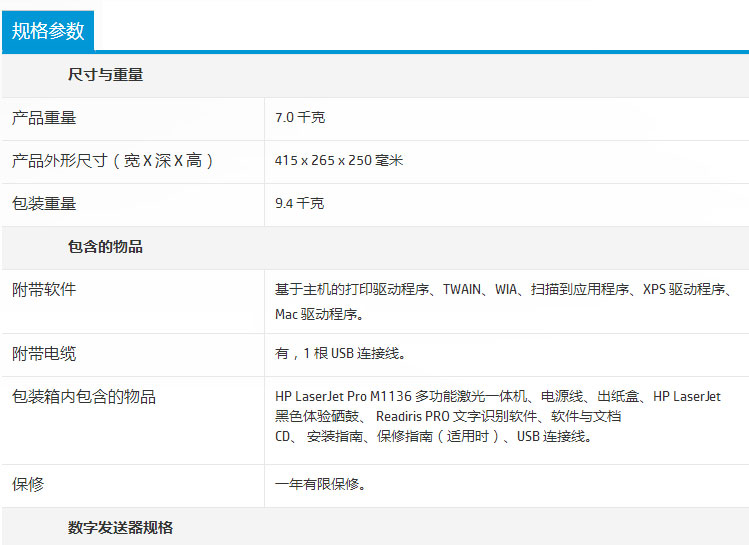Select the text Readiris PRO 文字识别软件
Screen dimensions: 749x545
[457, 417]
